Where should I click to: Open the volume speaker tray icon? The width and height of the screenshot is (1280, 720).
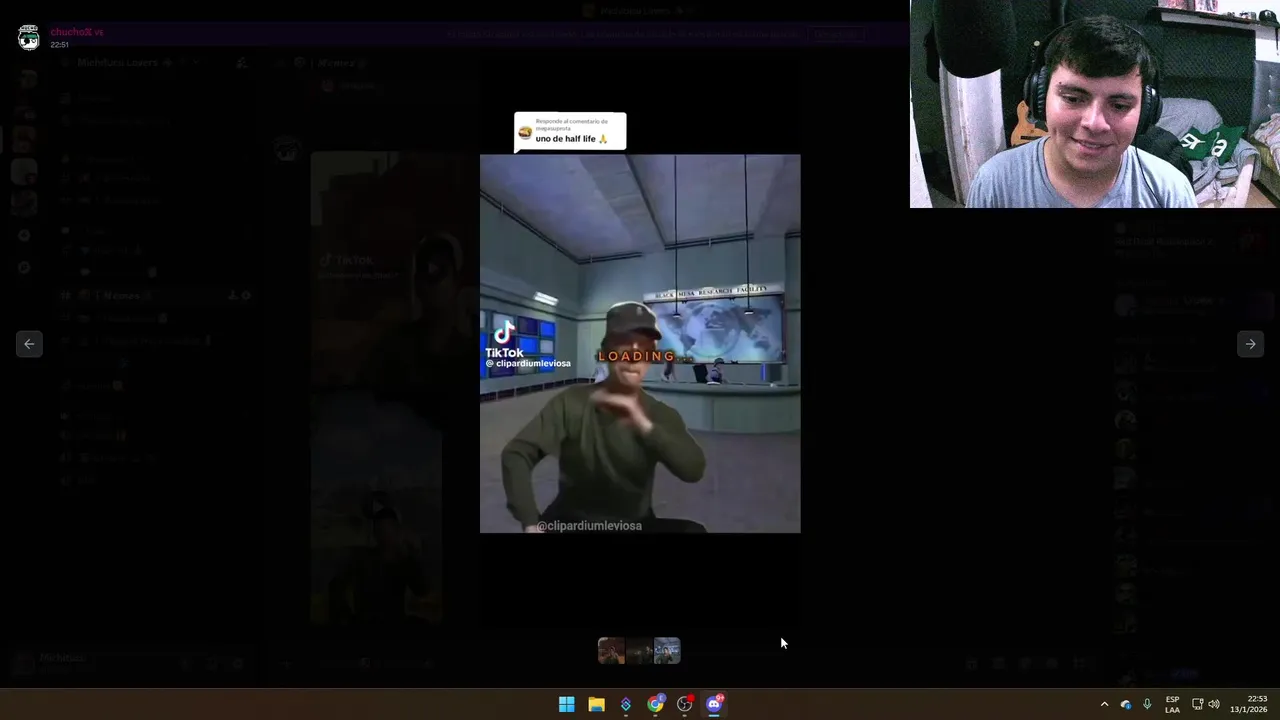click(1214, 704)
